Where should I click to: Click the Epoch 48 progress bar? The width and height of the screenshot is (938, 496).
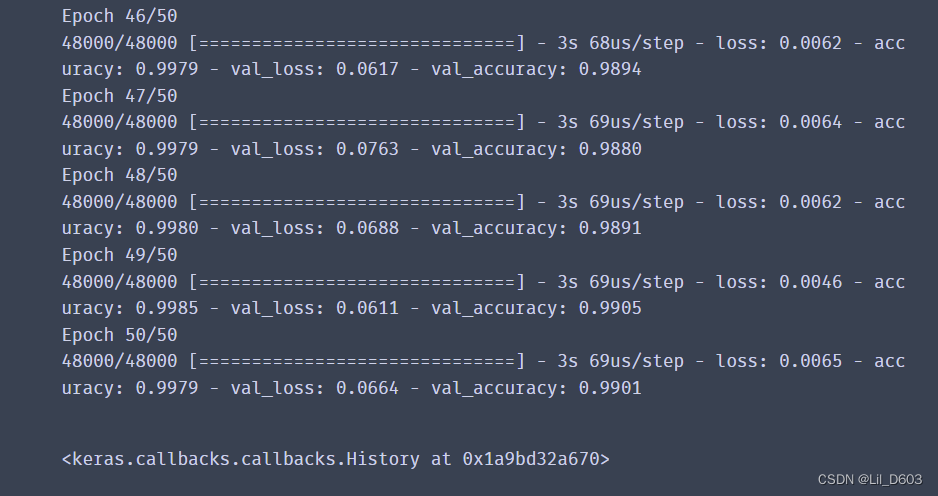(357, 202)
